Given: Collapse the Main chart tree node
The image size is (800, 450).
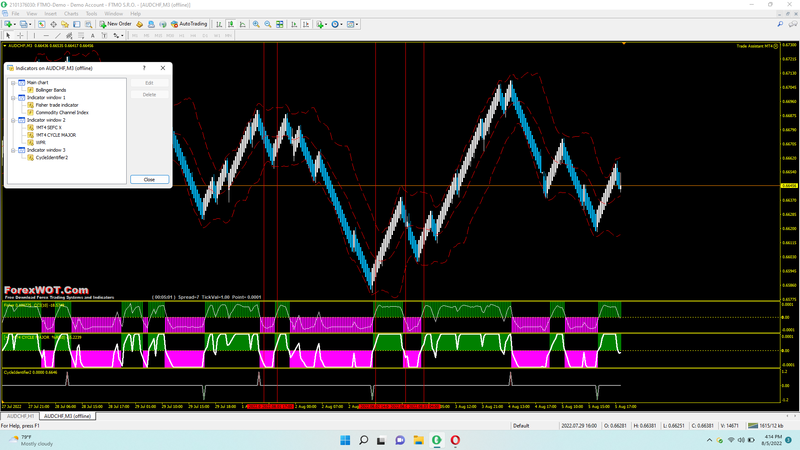Looking at the screenshot, I should 14,82.
